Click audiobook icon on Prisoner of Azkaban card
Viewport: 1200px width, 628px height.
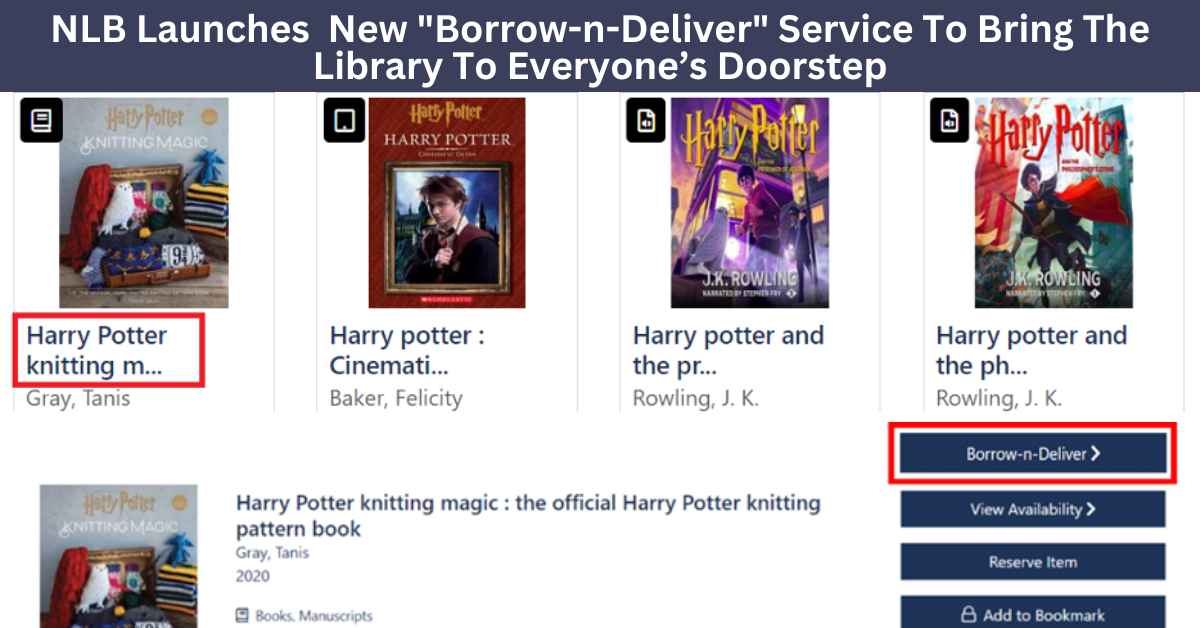(x=646, y=121)
